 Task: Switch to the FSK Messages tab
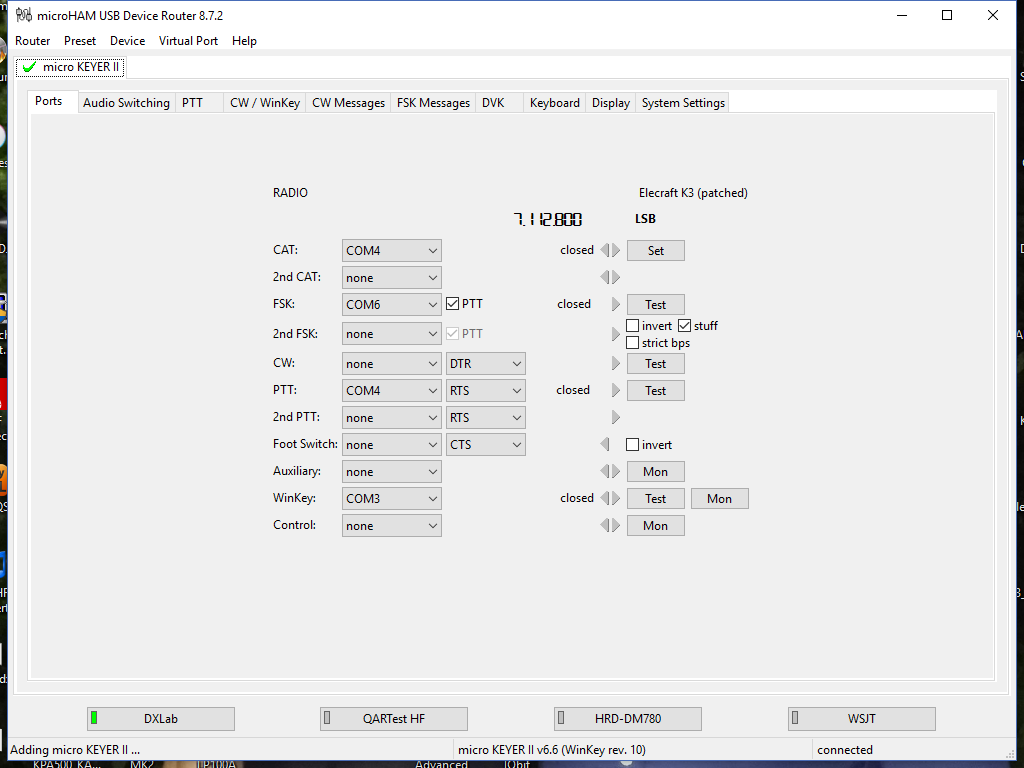pos(432,102)
